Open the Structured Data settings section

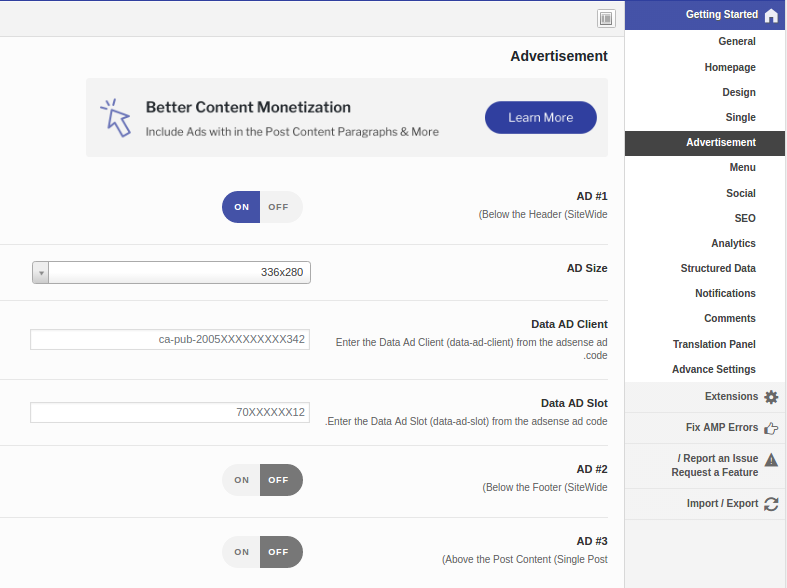718,268
